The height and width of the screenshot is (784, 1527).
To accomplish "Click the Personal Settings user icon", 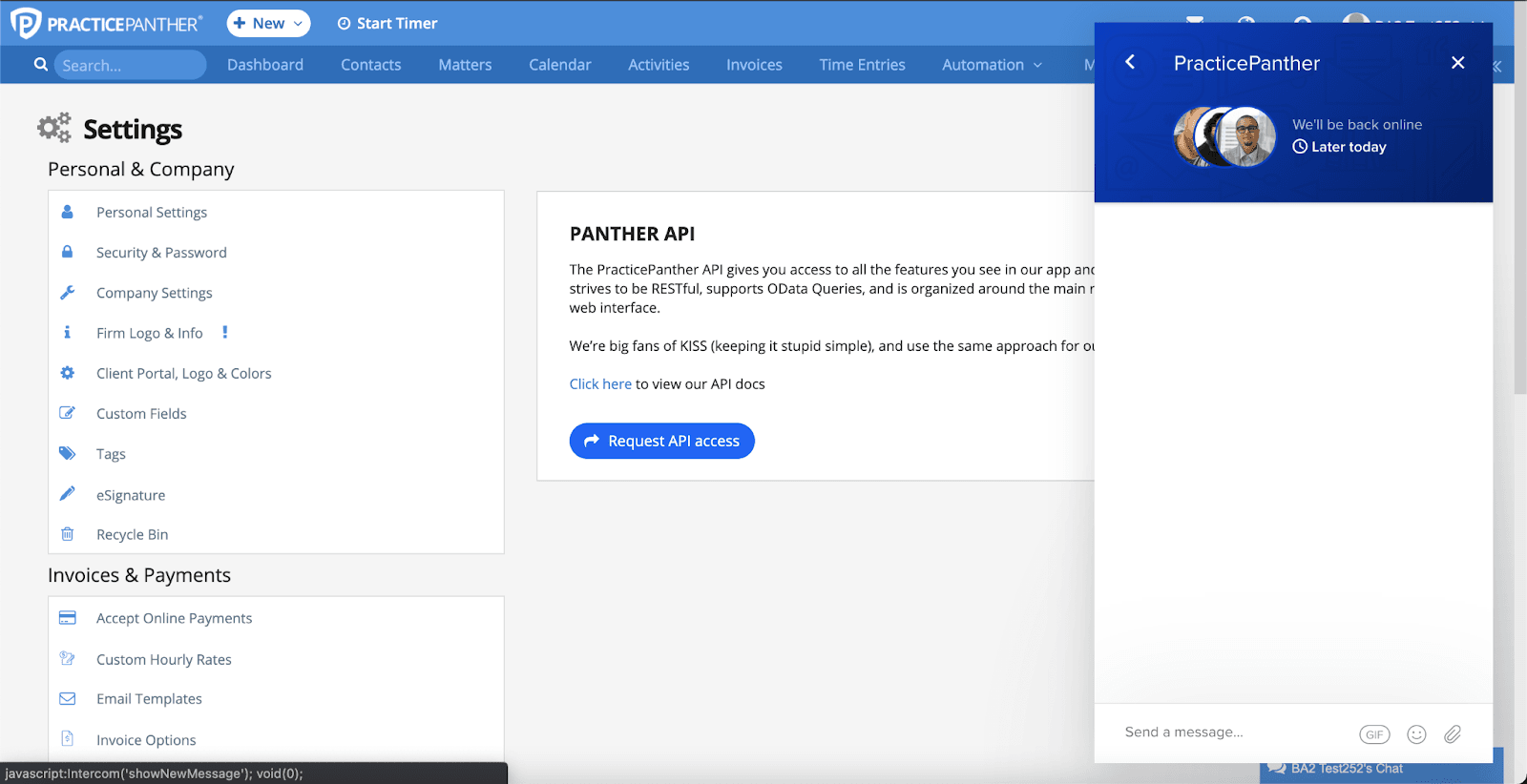I will pos(67,212).
